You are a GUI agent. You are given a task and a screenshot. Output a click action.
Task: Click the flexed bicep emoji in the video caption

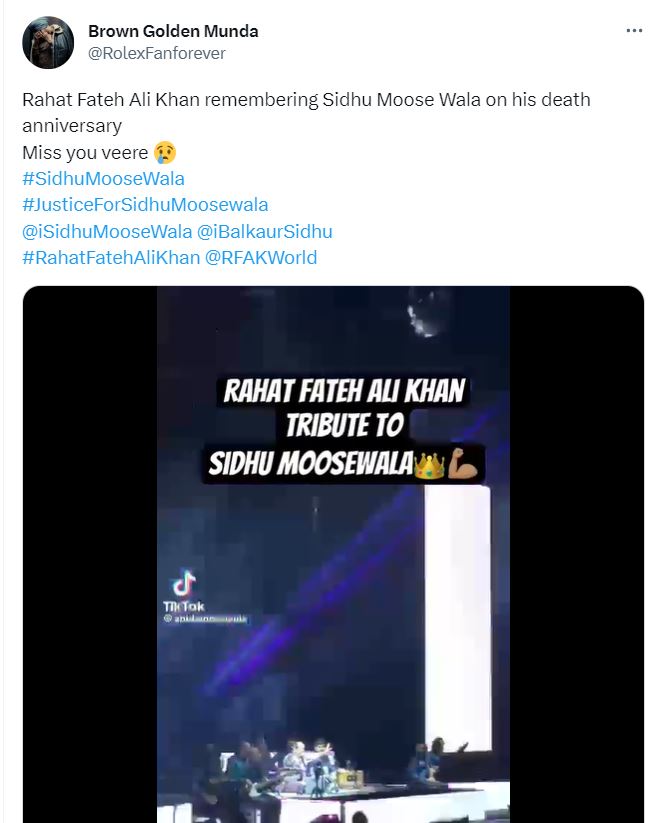pyautogui.click(x=465, y=466)
